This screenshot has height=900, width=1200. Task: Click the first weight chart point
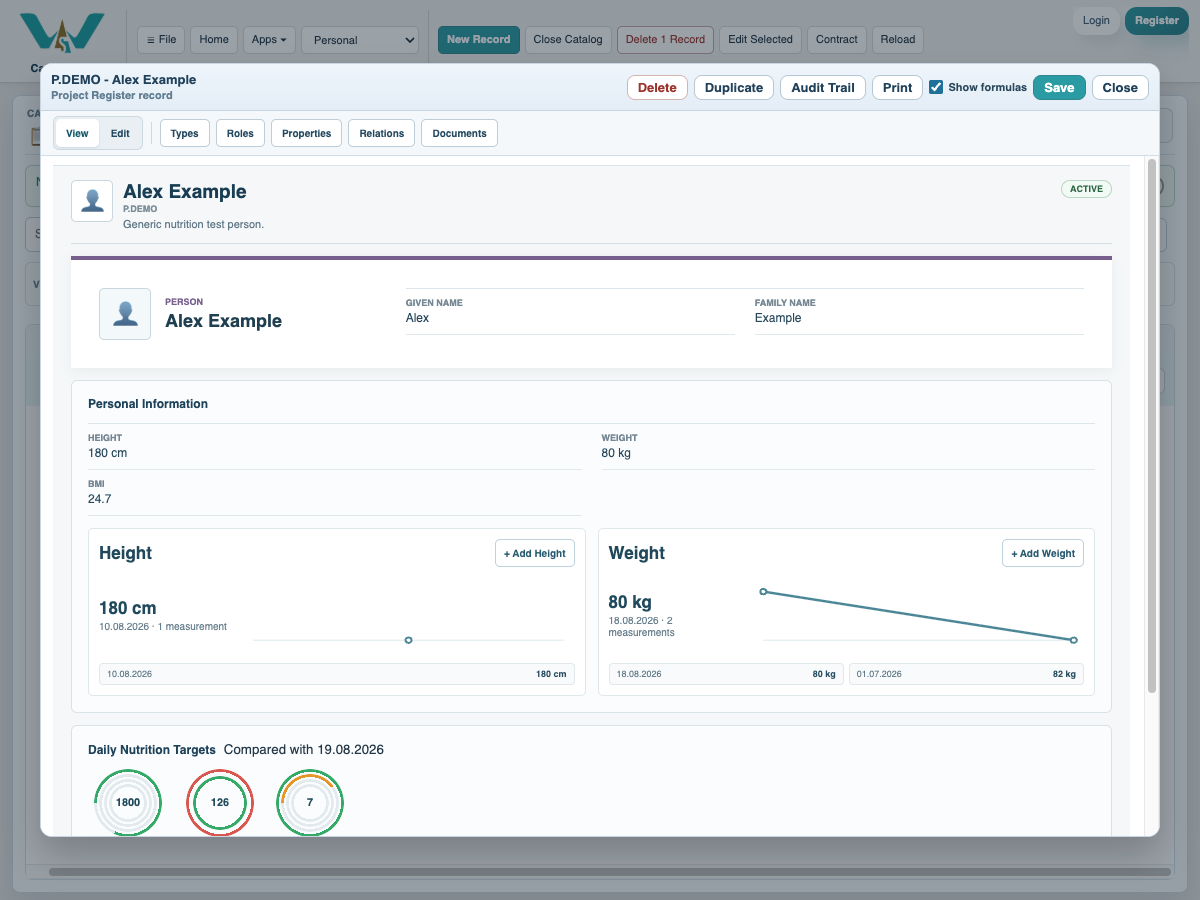point(763,592)
